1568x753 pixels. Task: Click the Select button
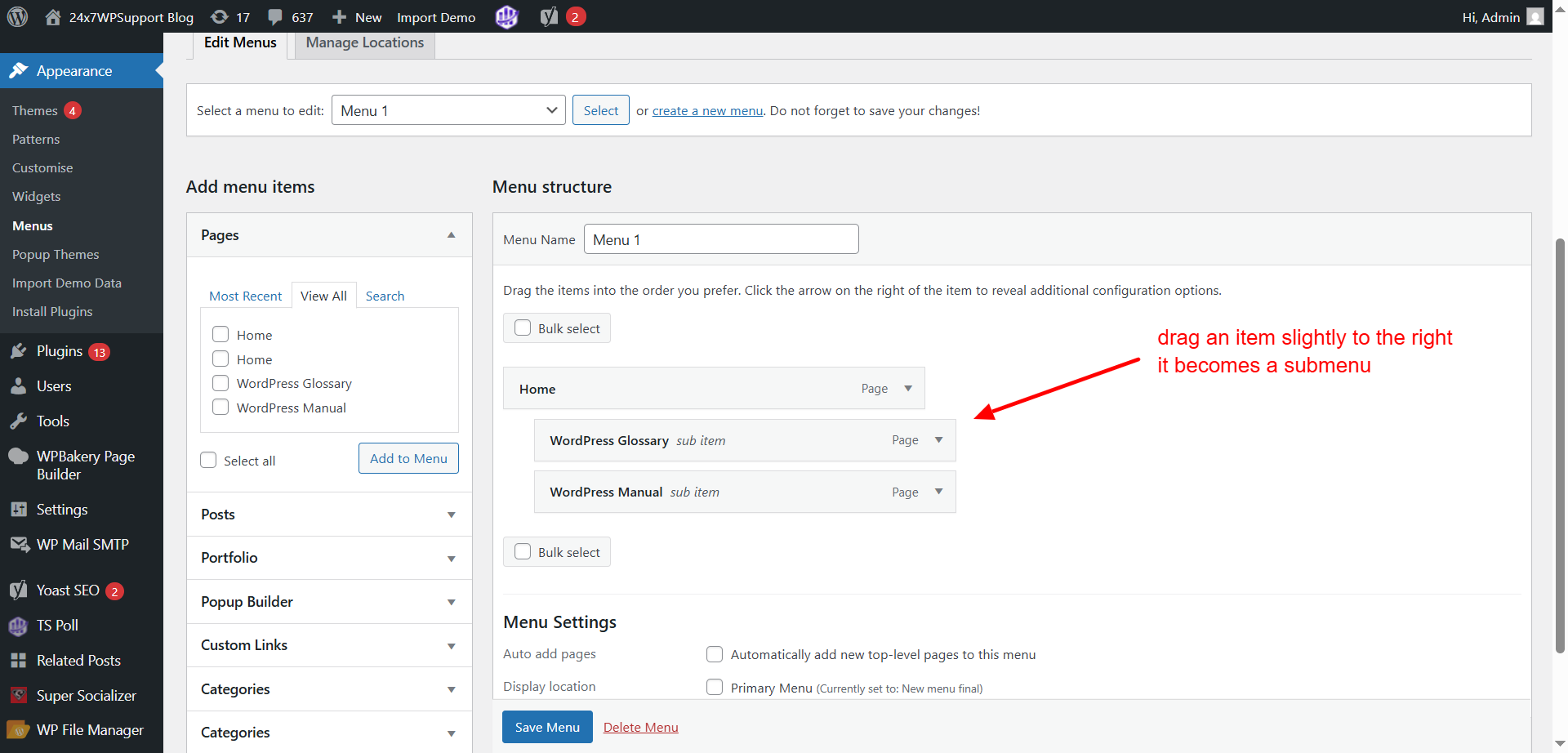601,110
